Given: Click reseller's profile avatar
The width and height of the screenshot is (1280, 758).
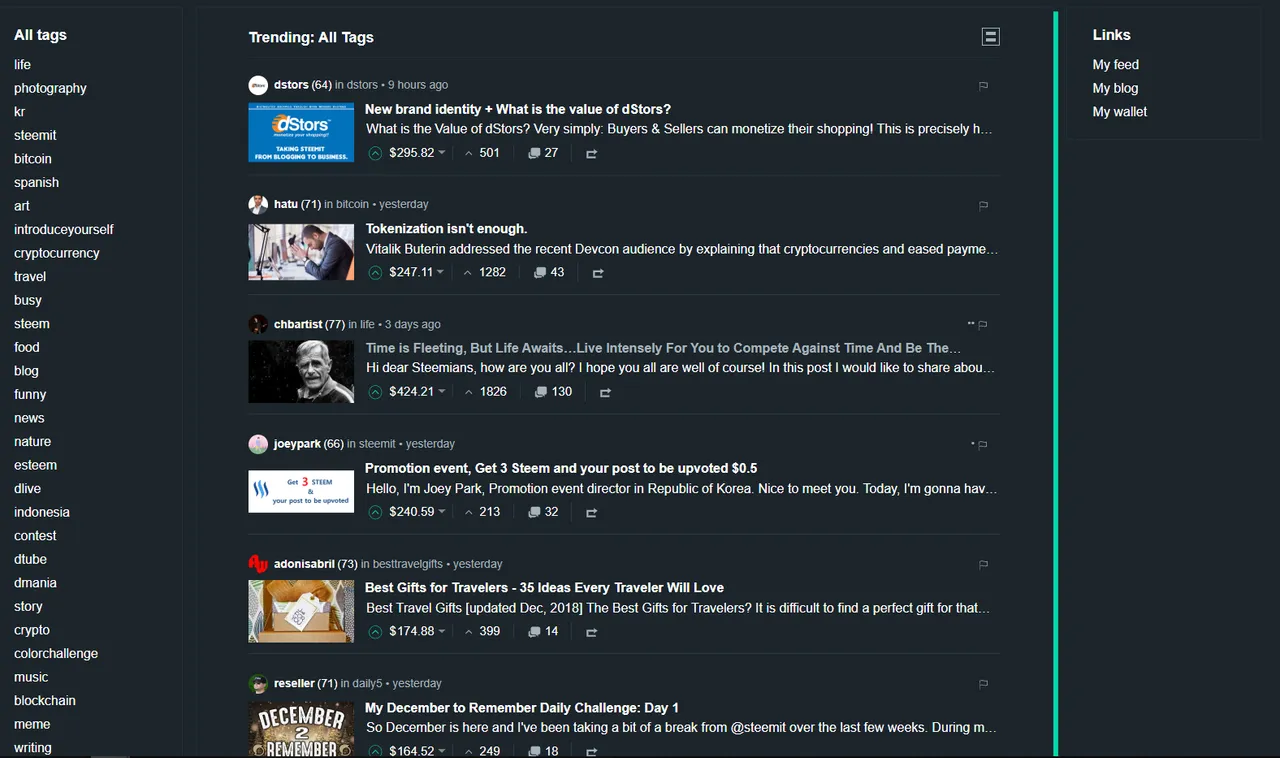Looking at the screenshot, I should pyautogui.click(x=258, y=684).
